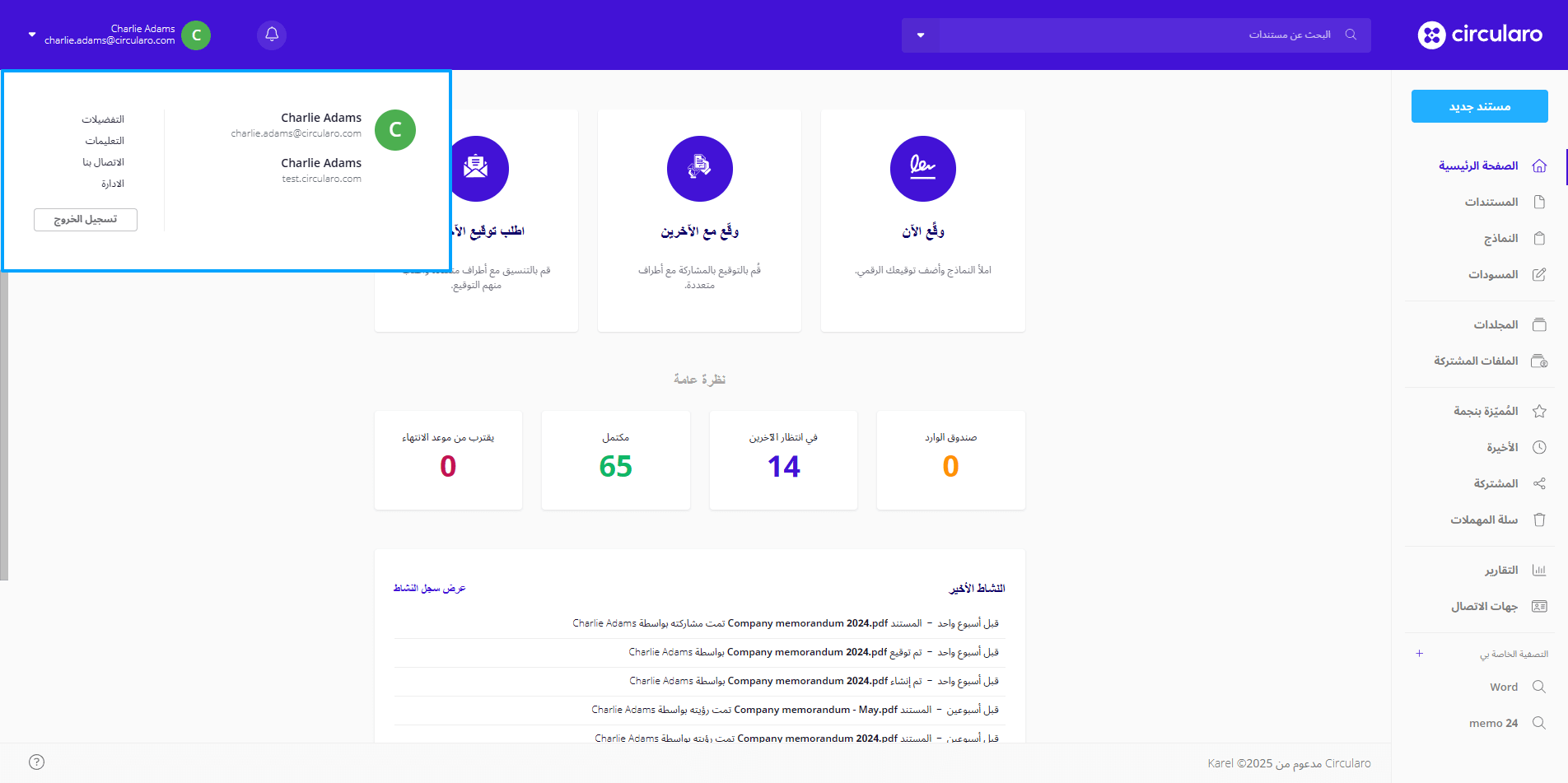The width and height of the screenshot is (1568, 783).
Task: Click the Circularo logo
Action: (1480, 35)
